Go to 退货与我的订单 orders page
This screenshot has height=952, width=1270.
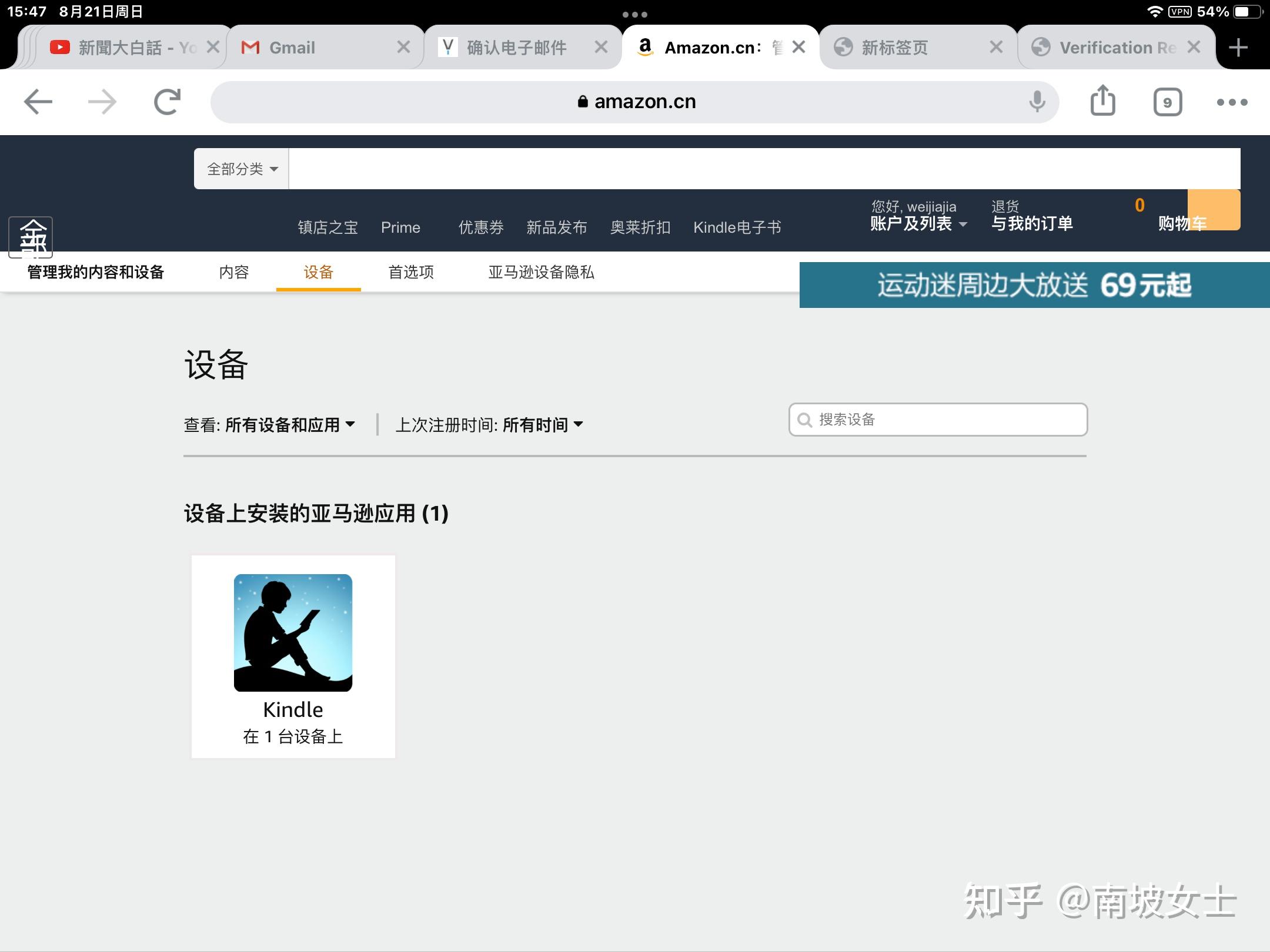click(x=1032, y=220)
